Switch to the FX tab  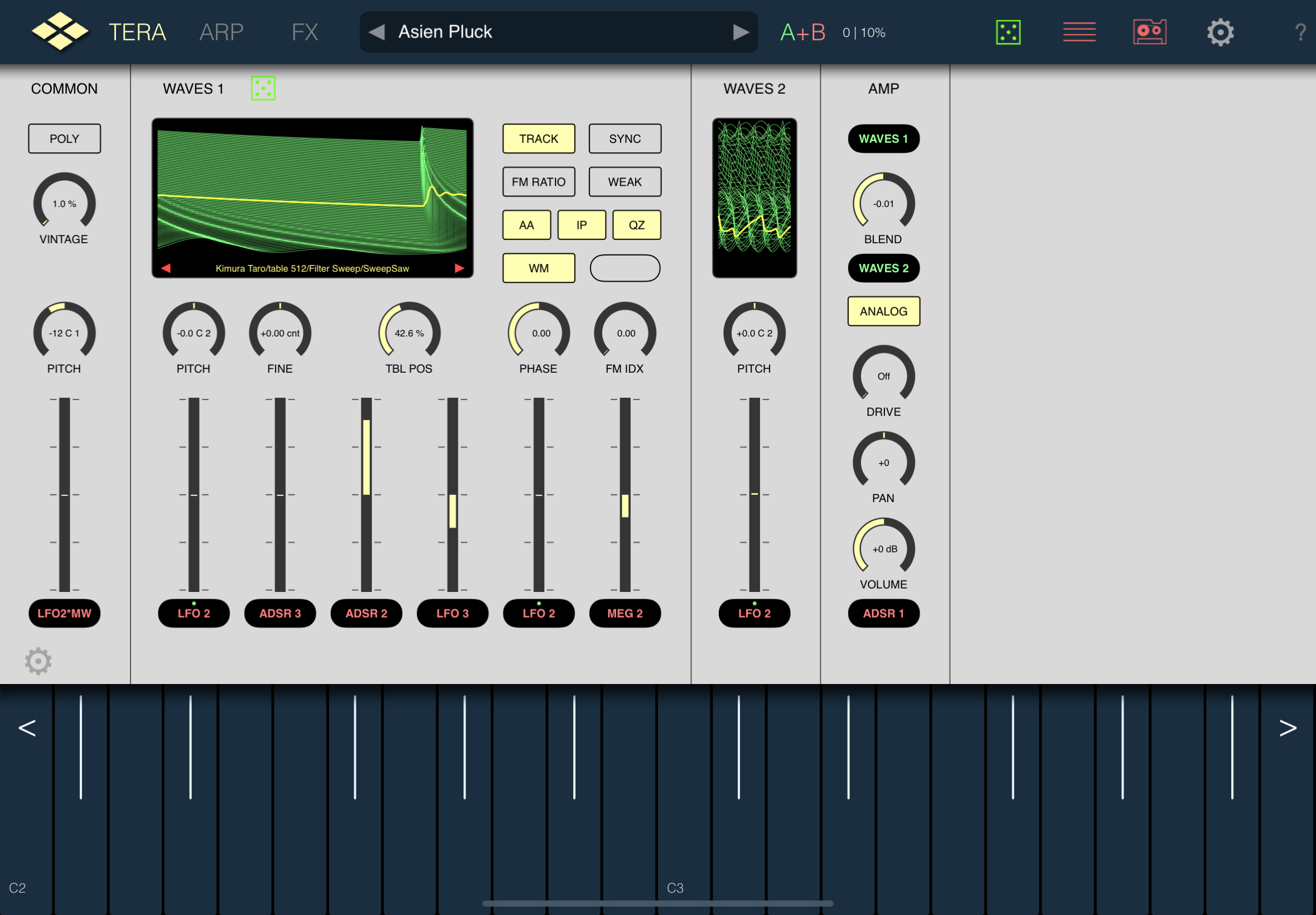[x=305, y=32]
